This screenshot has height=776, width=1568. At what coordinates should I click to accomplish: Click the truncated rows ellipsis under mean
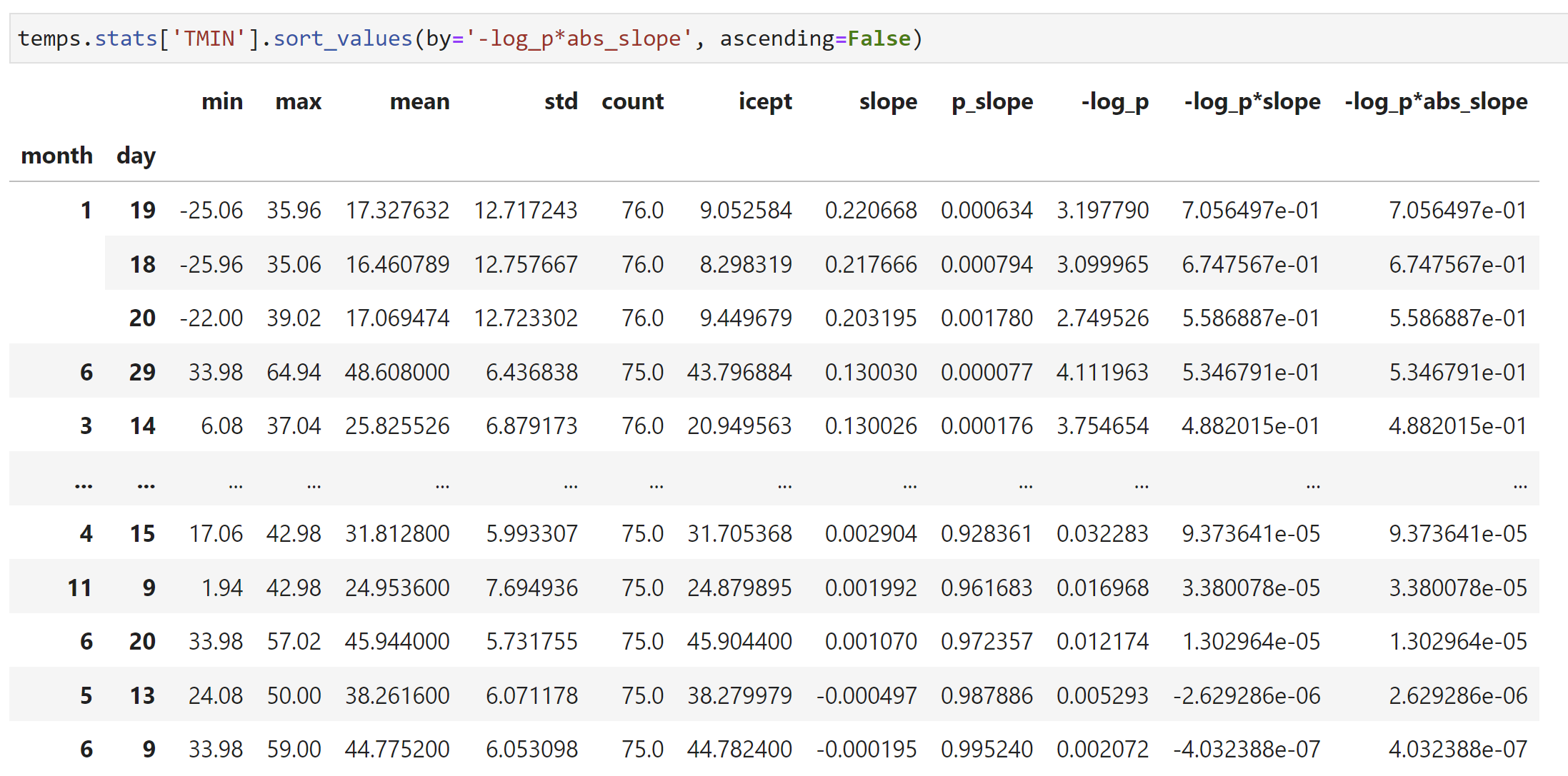coord(442,485)
